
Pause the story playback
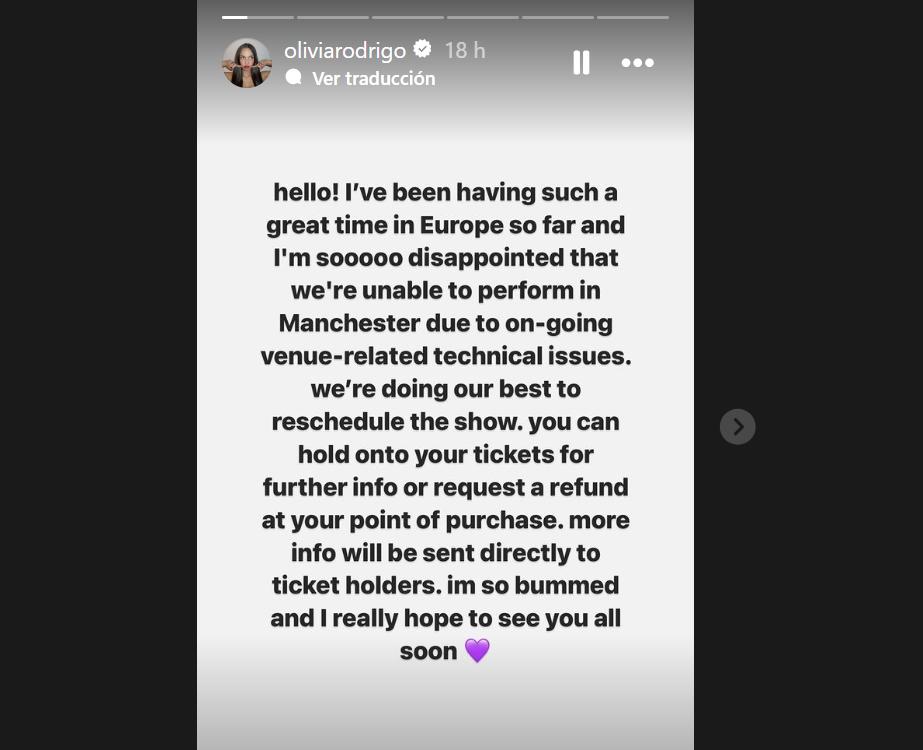click(581, 63)
